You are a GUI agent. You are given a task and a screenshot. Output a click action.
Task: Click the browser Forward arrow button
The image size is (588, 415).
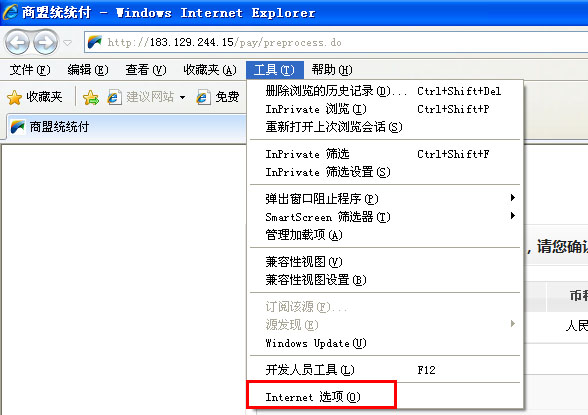pos(45,42)
